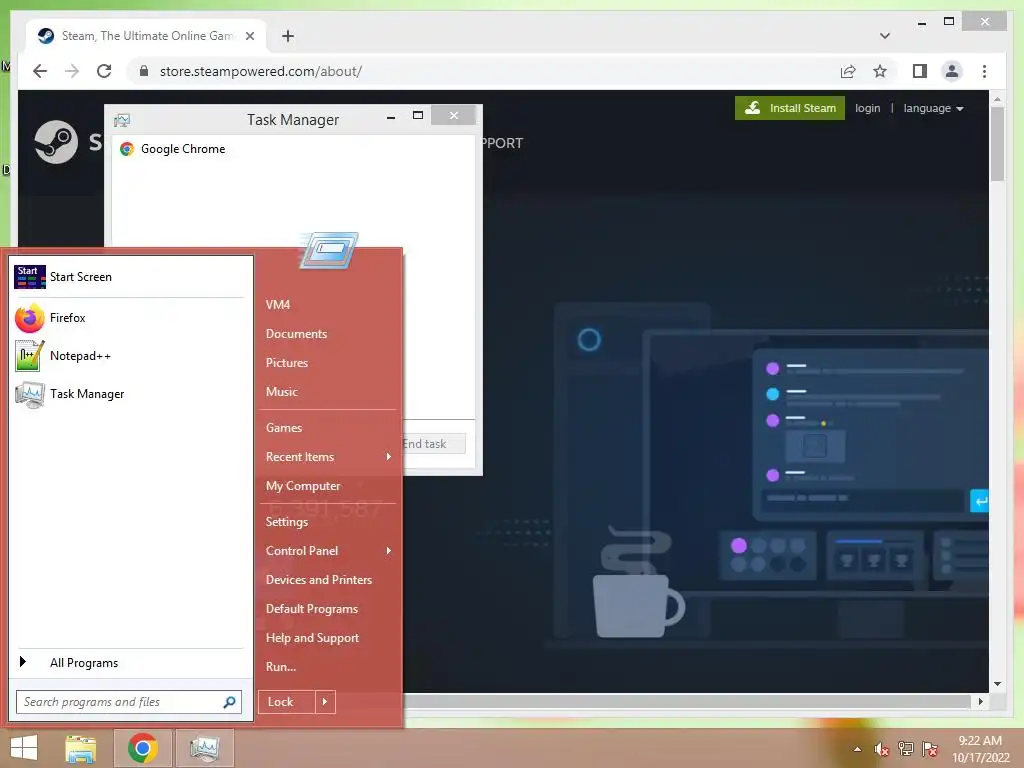The height and width of the screenshot is (768, 1024).
Task: Open the language dropdown on Steam
Action: click(x=933, y=108)
